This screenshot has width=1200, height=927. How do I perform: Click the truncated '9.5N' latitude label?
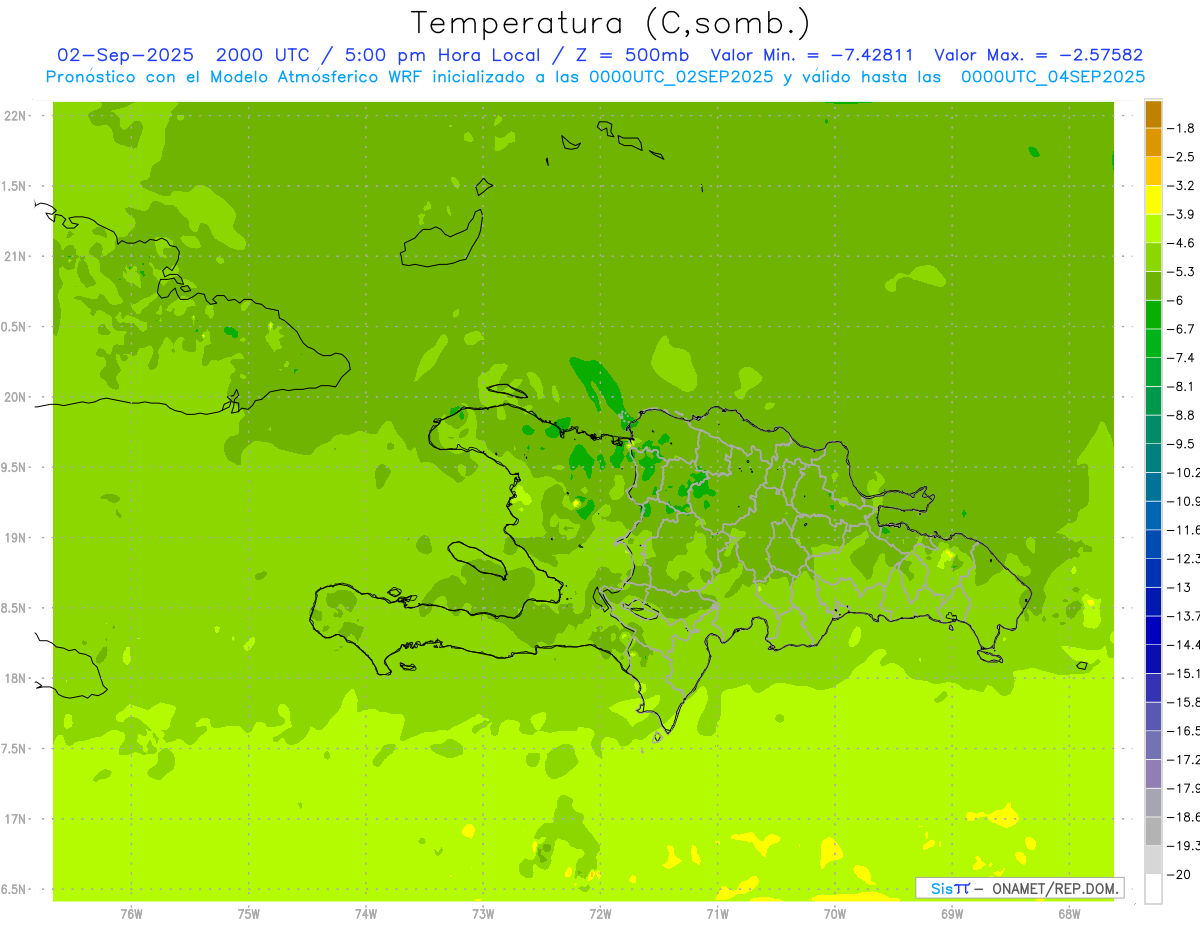coord(15,467)
